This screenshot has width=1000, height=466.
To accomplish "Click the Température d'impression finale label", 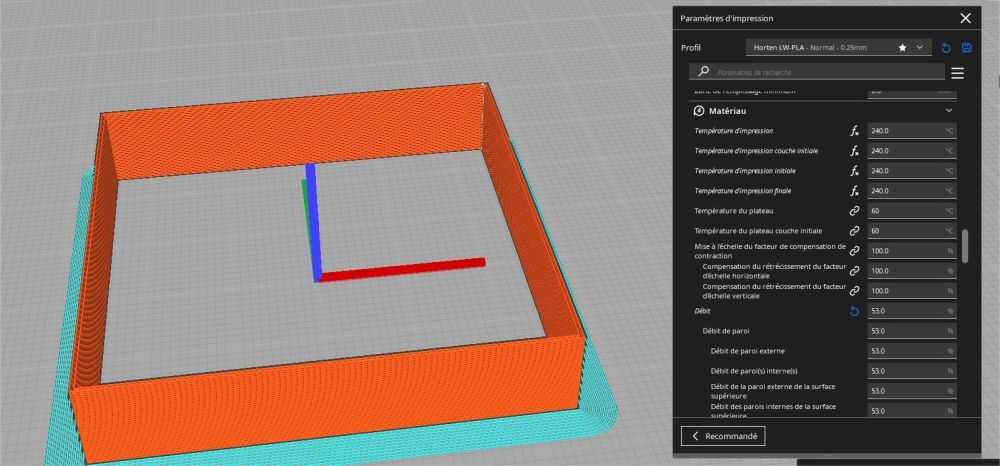I will coord(744,191).
